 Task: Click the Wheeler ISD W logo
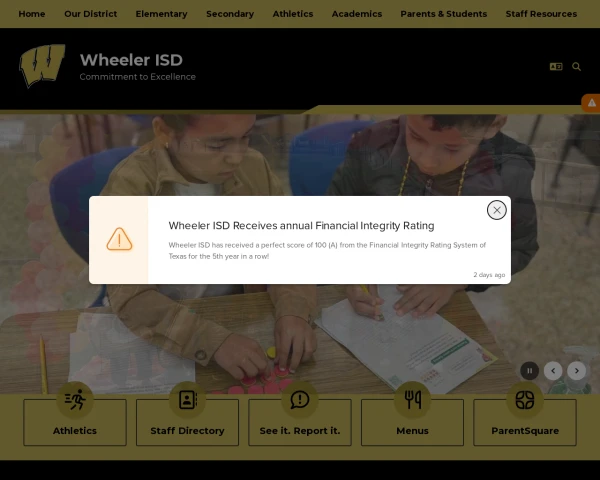tap(42, 66)
